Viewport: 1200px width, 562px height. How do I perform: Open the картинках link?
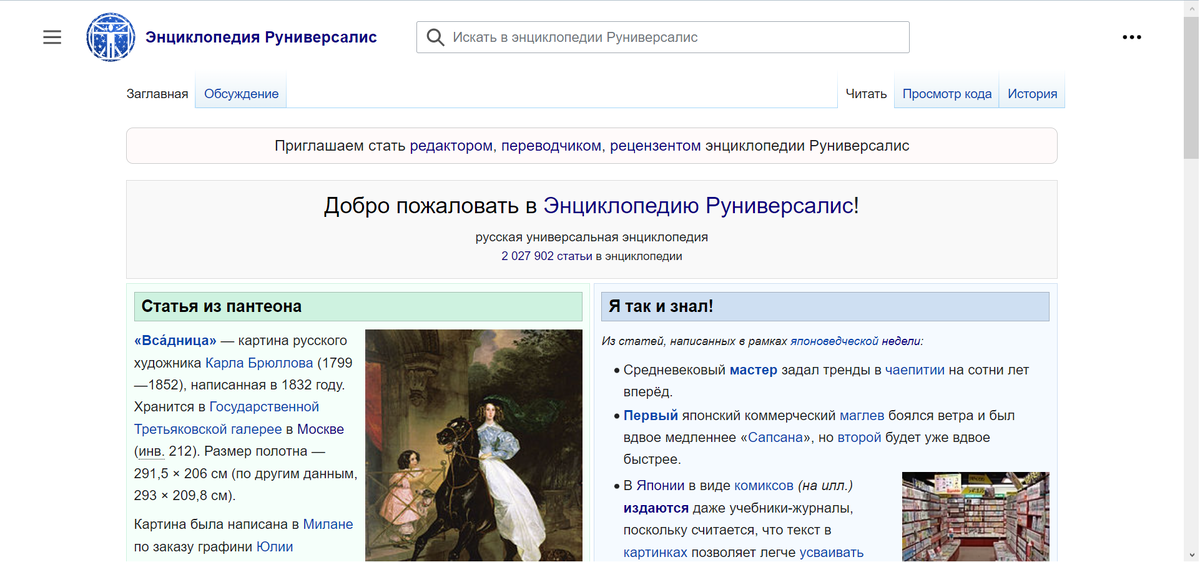click(655, 552)
